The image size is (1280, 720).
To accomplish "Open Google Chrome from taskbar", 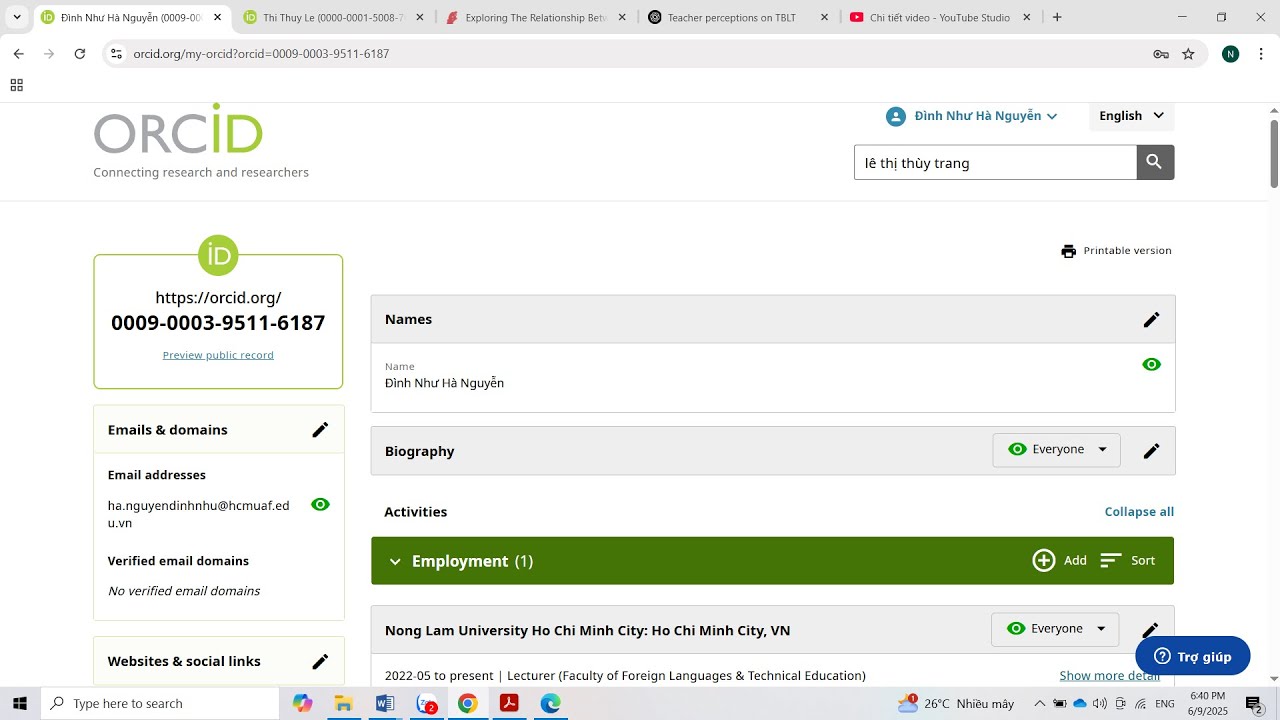I will coord(467,704).
